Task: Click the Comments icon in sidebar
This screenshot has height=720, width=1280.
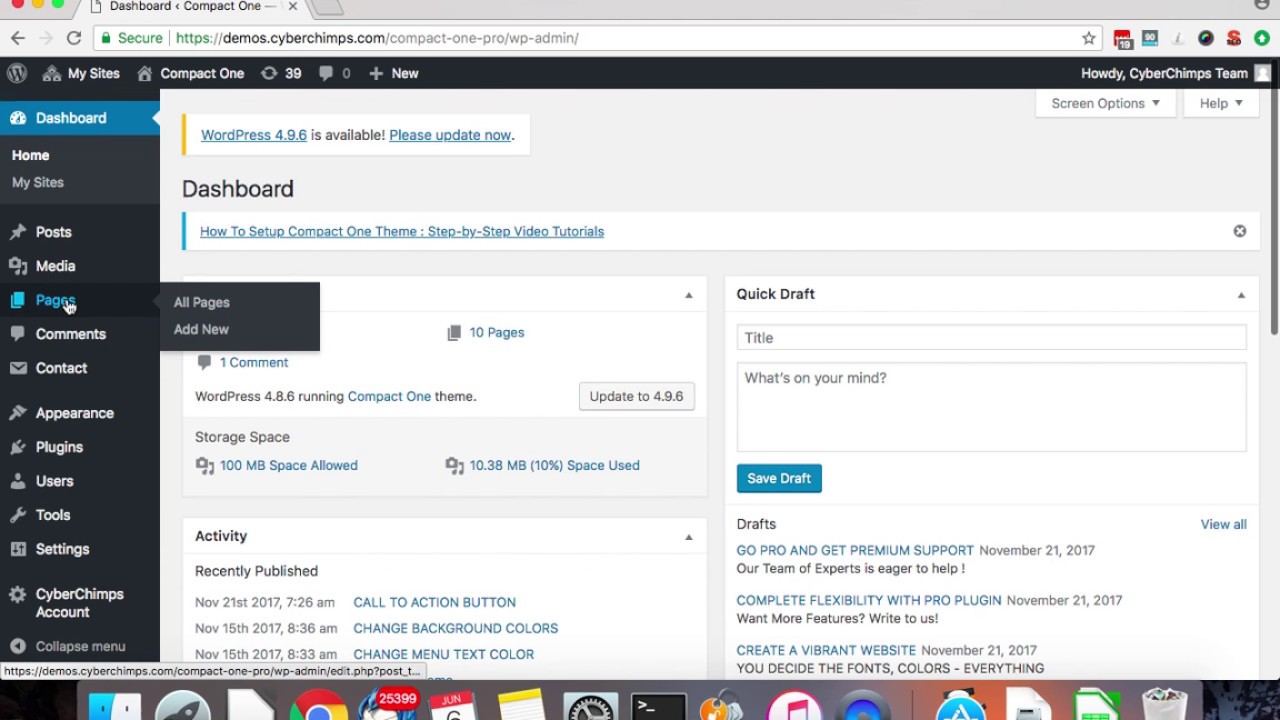Action: pos(18,334)
